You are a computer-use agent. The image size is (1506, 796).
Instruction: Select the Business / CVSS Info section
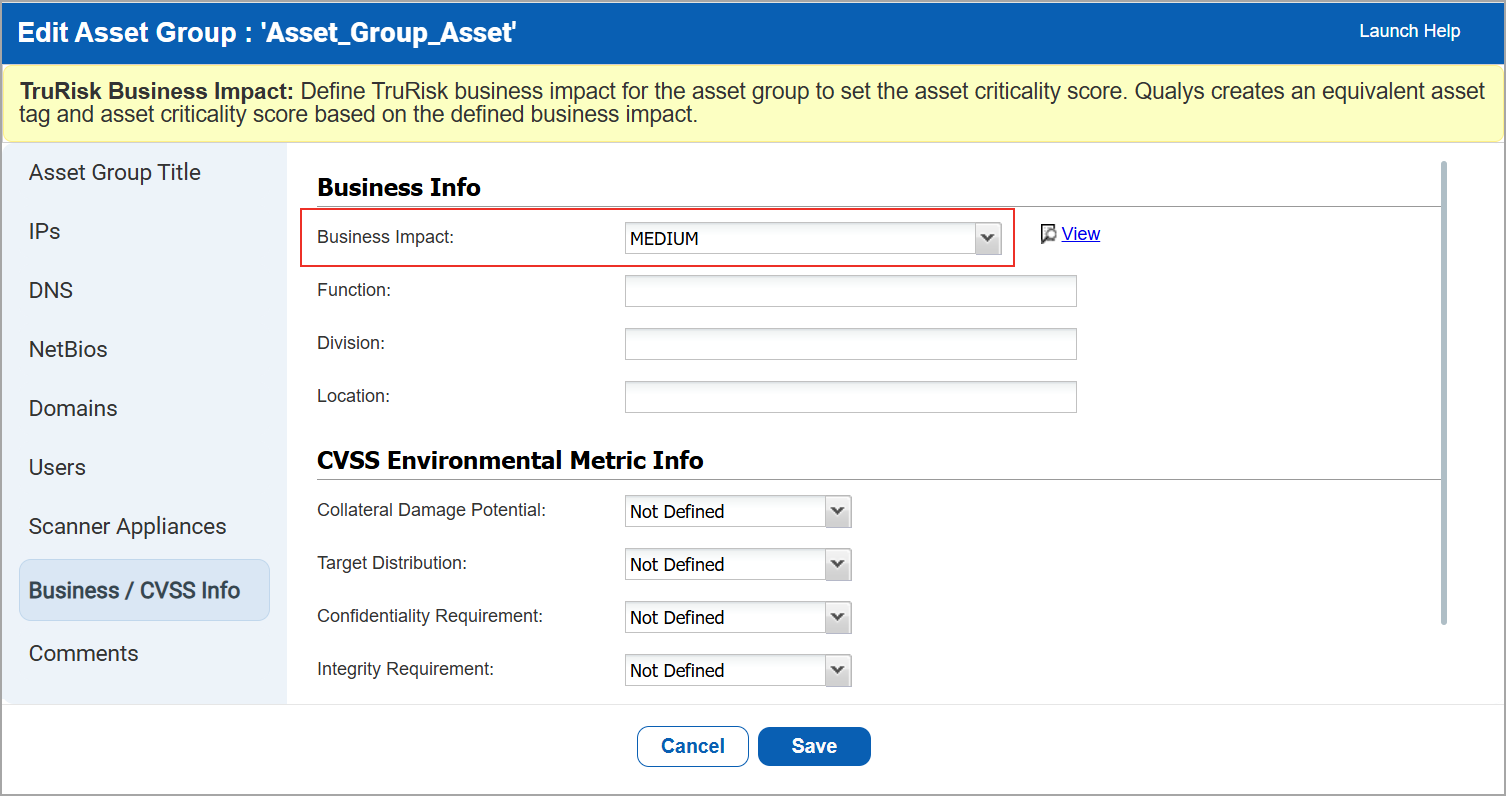pyautogui.click(x=135, y=589)
